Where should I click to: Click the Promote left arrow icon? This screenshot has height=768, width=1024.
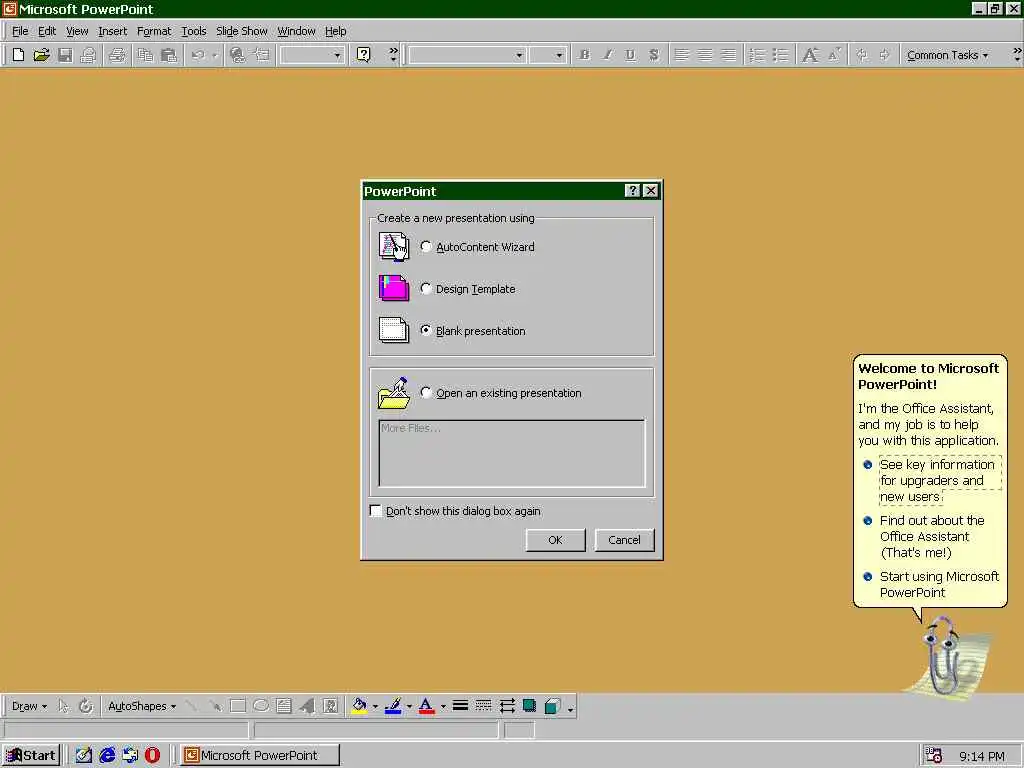coord(862,55)
